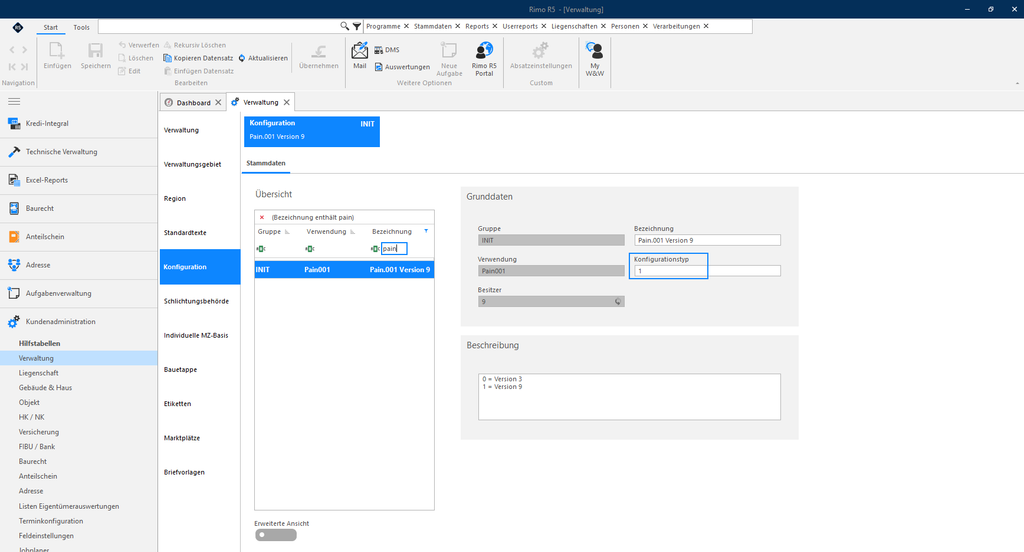Open the Baurecht module in the sidebar
The width and height of the screenshot is (1024, 552).
click(78, 208)
